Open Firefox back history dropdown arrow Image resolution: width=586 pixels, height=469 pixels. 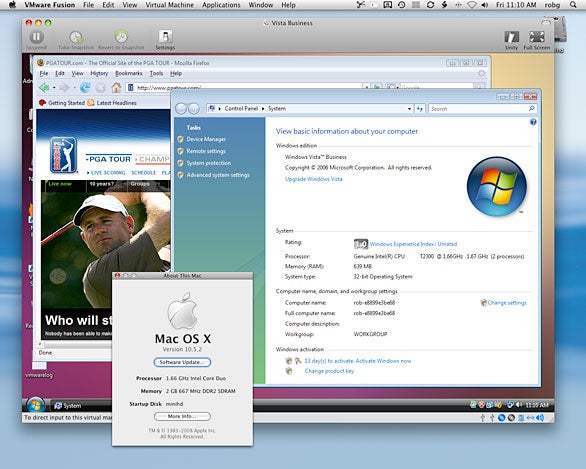(54, 87)
